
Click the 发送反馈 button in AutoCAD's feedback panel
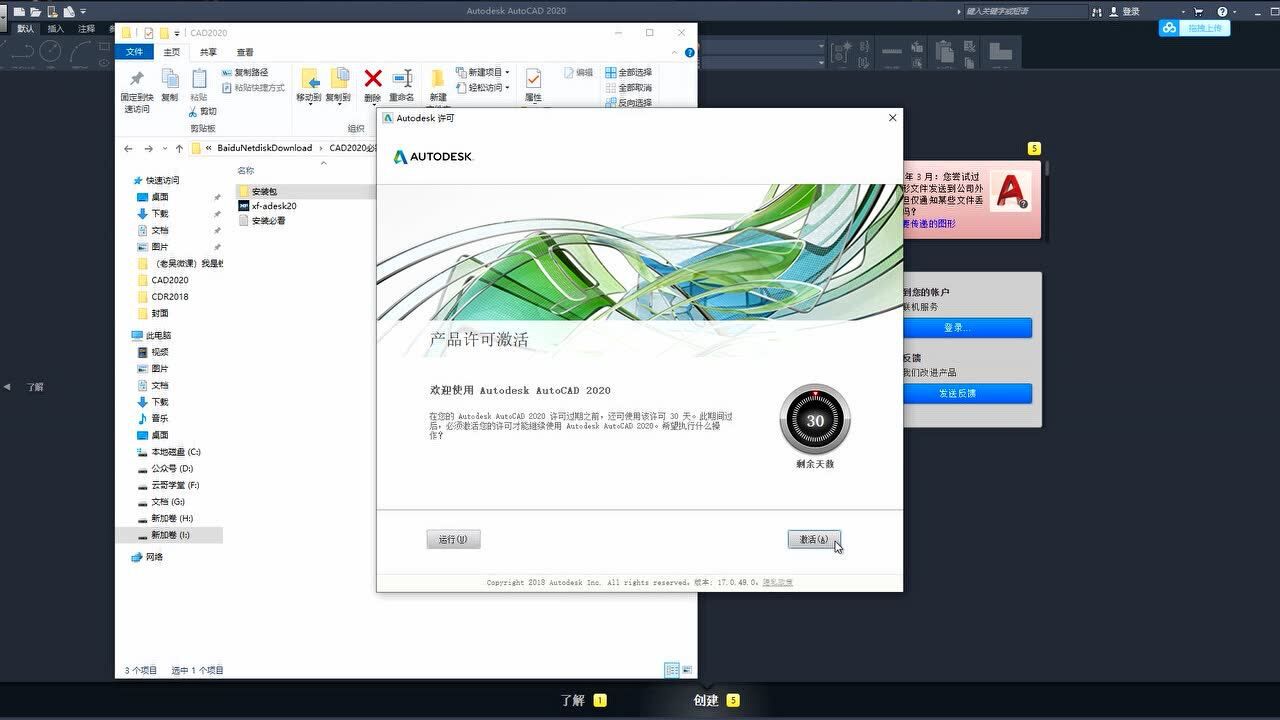[x=967, y=393]
